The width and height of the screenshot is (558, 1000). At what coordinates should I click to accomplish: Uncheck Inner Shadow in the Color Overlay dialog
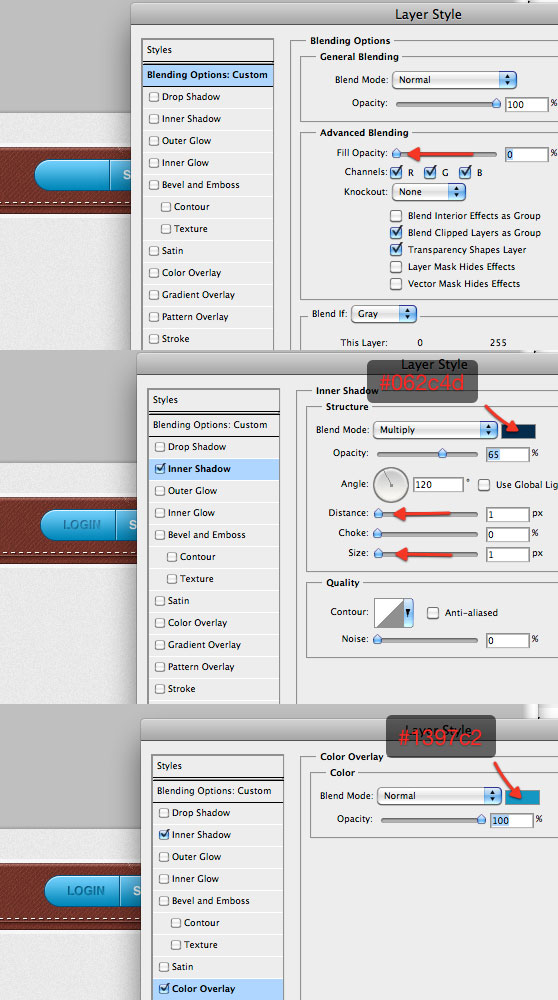[x=164, y=835]
